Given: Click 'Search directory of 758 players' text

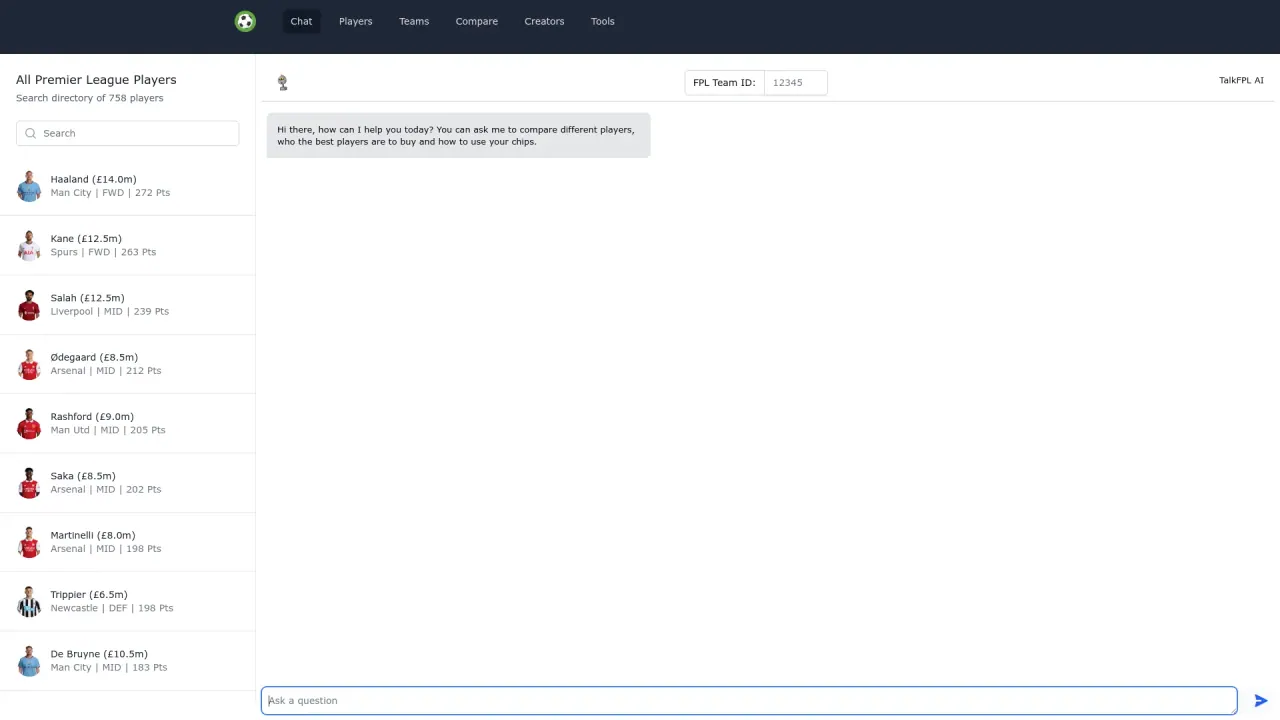Looking at the screenshot, I should [x=90, y=98].
